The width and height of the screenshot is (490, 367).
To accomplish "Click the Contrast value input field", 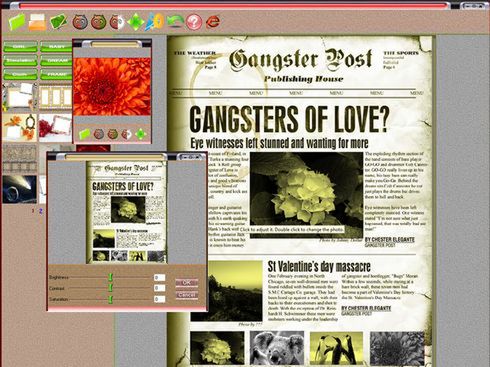I will coord(159,288).
